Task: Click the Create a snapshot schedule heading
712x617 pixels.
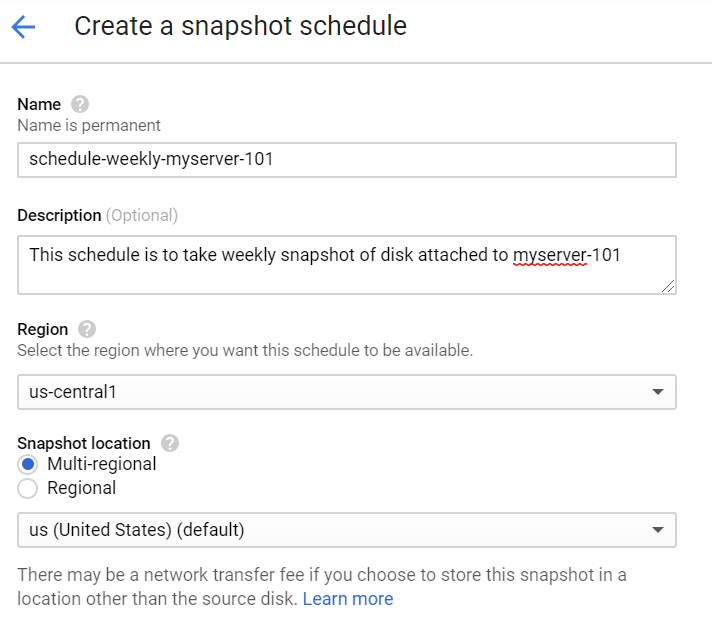Action: point(240,26)
